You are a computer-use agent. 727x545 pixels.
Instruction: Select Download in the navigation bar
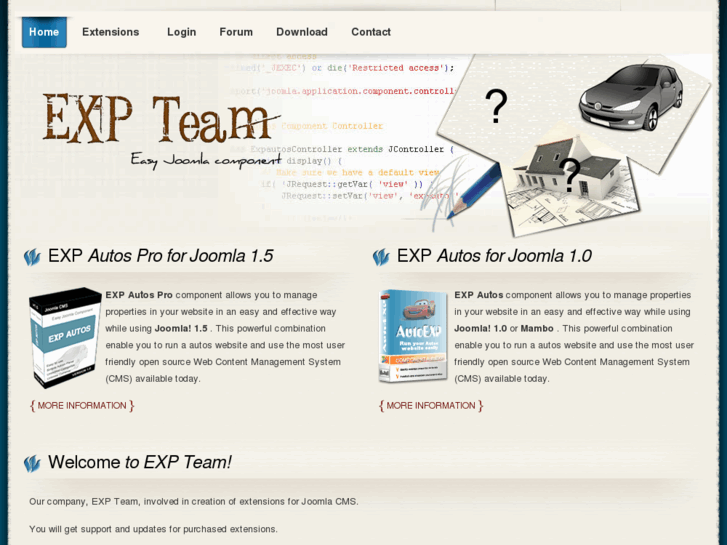click(x=302, y=32)
